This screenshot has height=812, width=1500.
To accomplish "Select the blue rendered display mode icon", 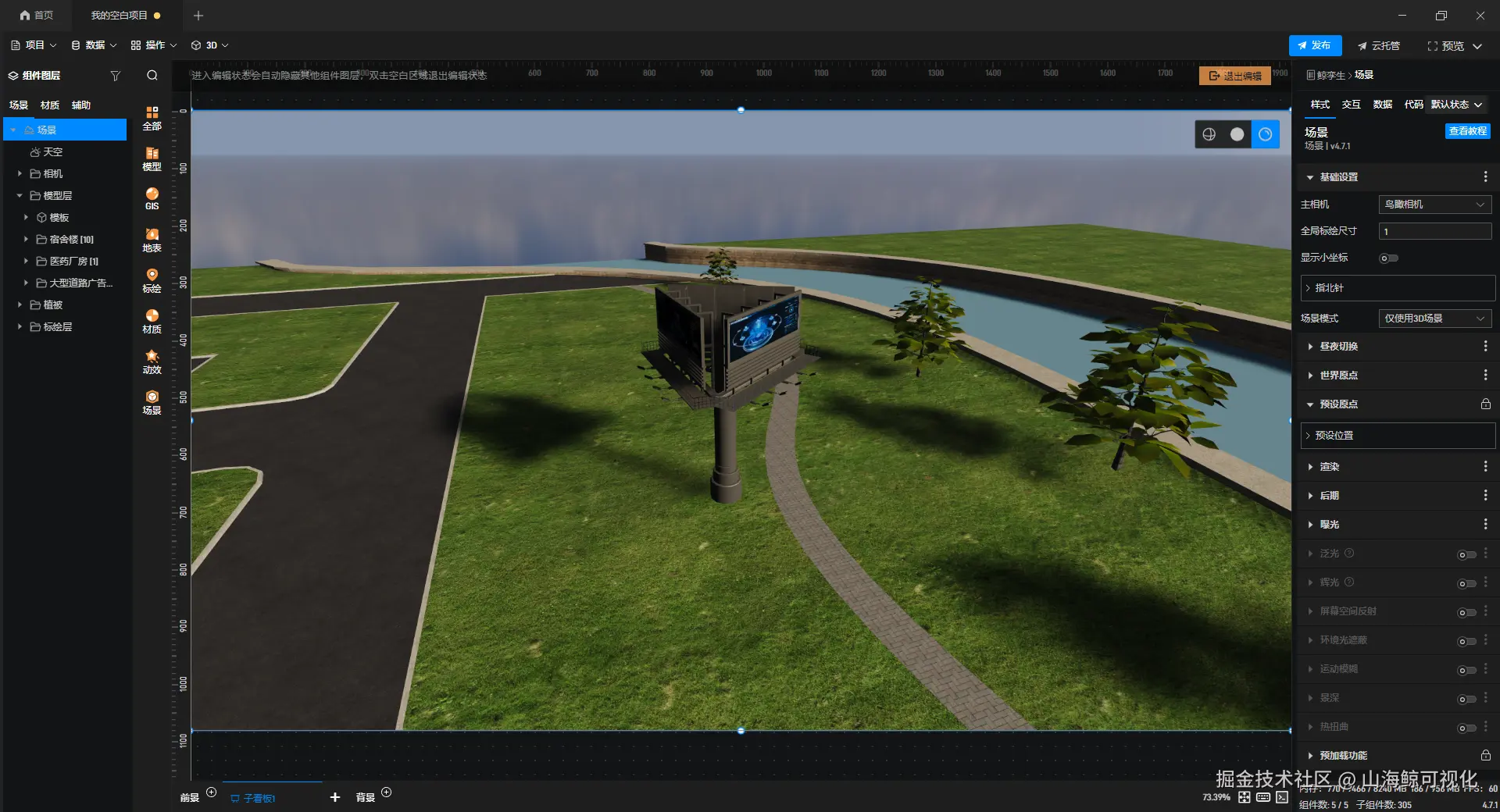I will pyautogui.click(x=1266, y=134).
